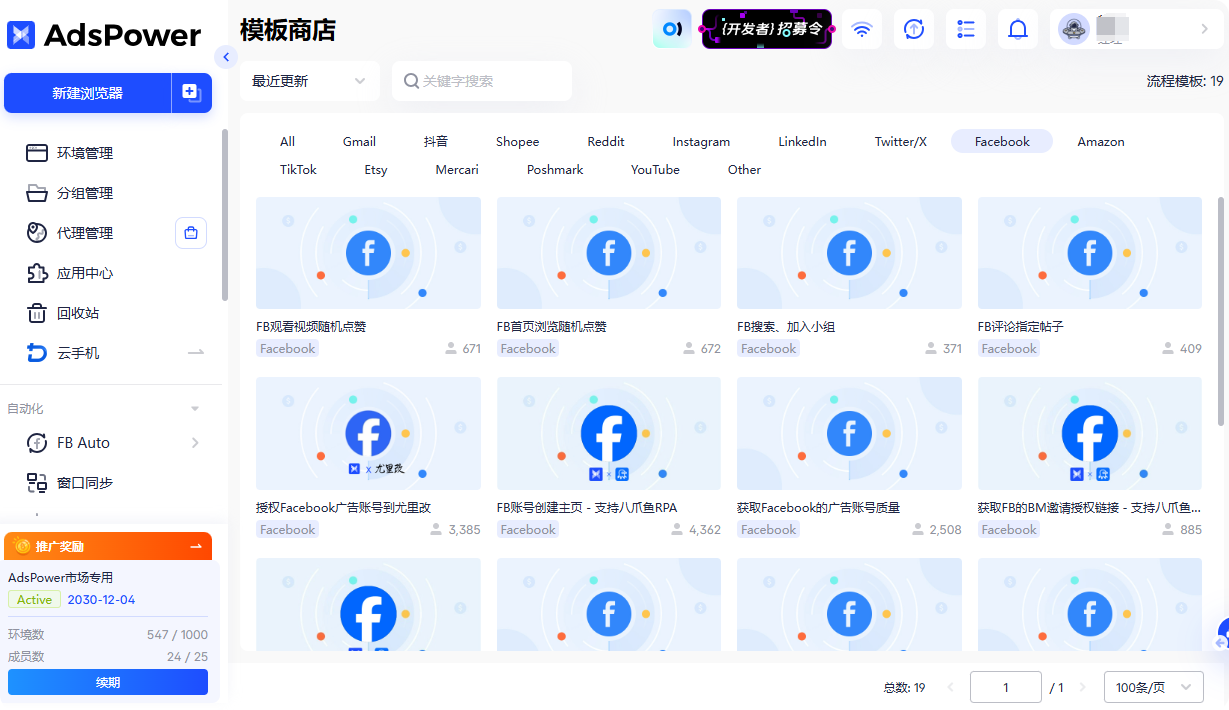Click the template list vertical scrollbar
This screenshot has width=1229, height=710.
pyautogui.click(x=1221, y=310)
